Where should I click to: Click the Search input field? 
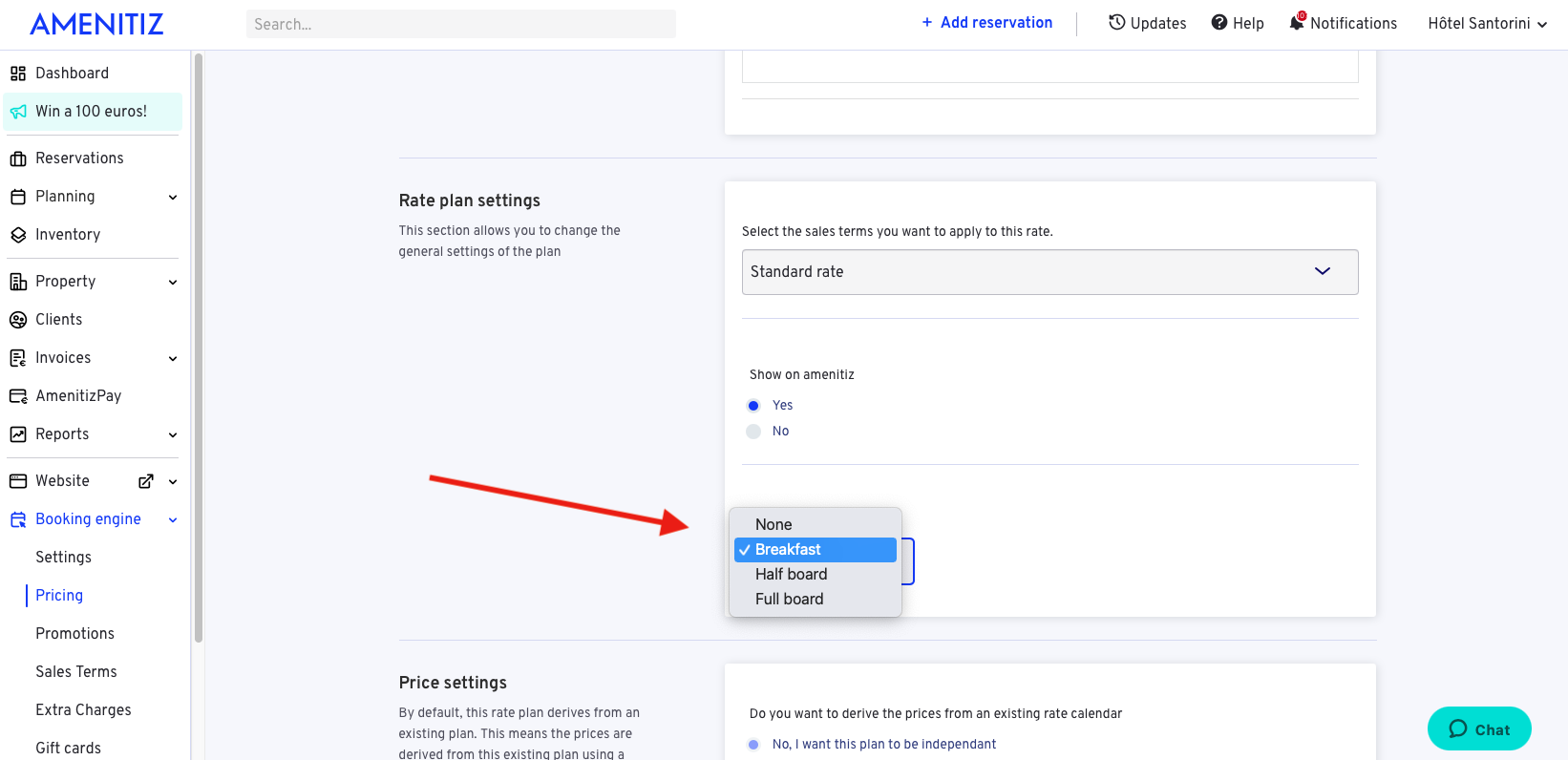[x=460, y=24]
